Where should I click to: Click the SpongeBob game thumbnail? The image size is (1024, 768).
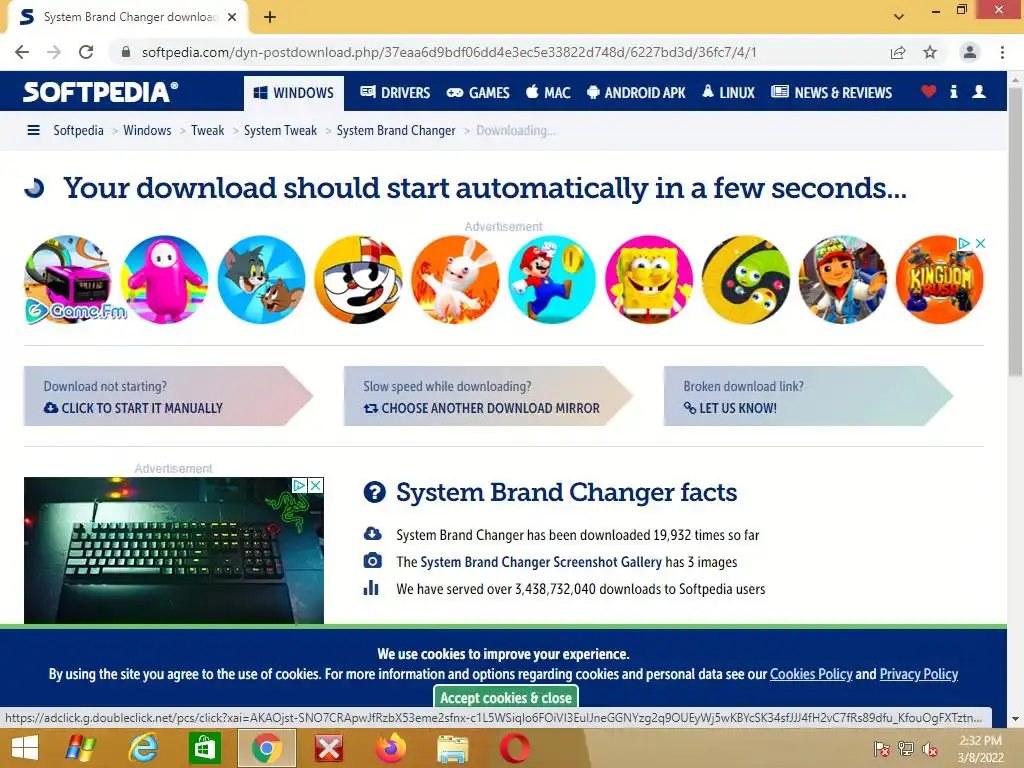[648, 280]
